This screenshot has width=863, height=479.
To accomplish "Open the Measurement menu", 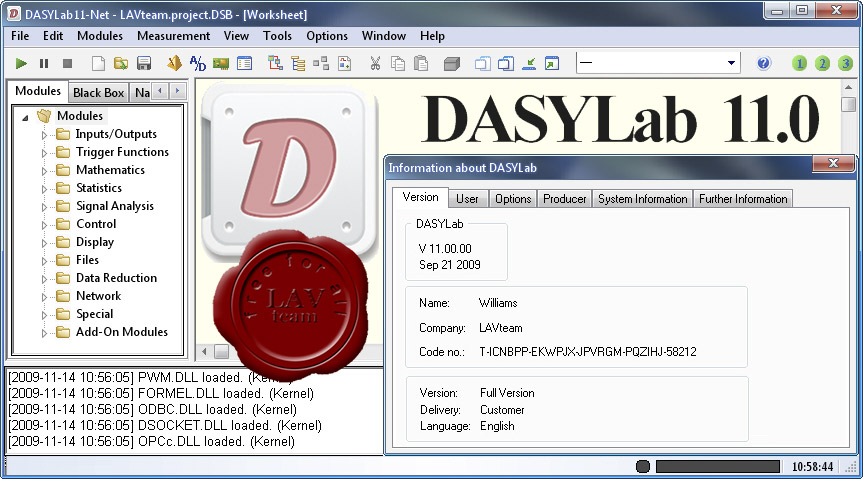I will click(173, 36).
